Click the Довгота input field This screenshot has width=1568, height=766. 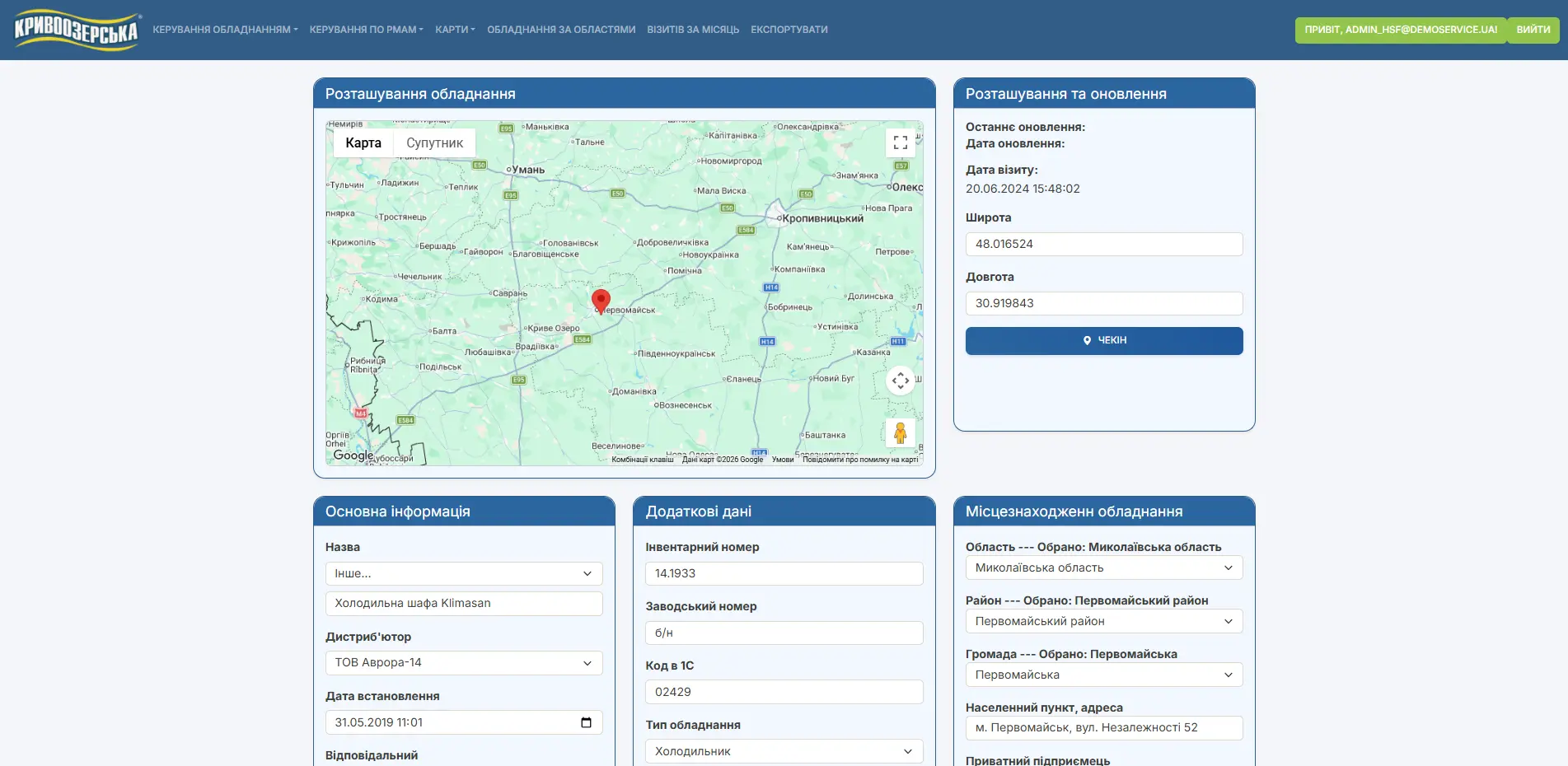(x=1104, y=304)
